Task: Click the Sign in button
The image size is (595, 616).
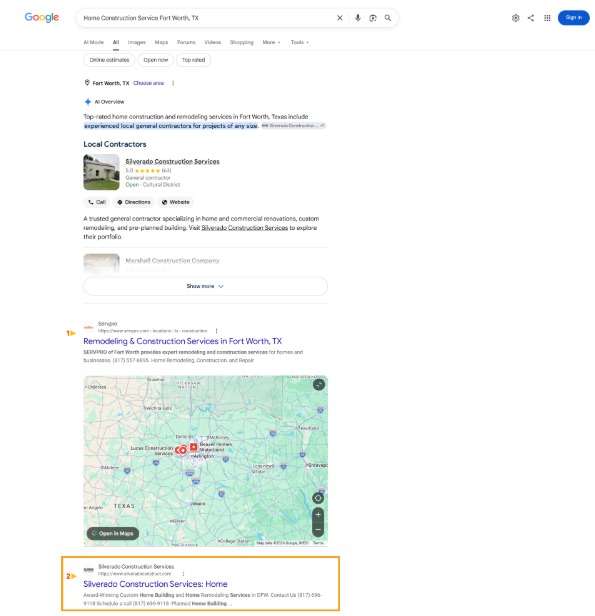Action: tap(573, 18)
